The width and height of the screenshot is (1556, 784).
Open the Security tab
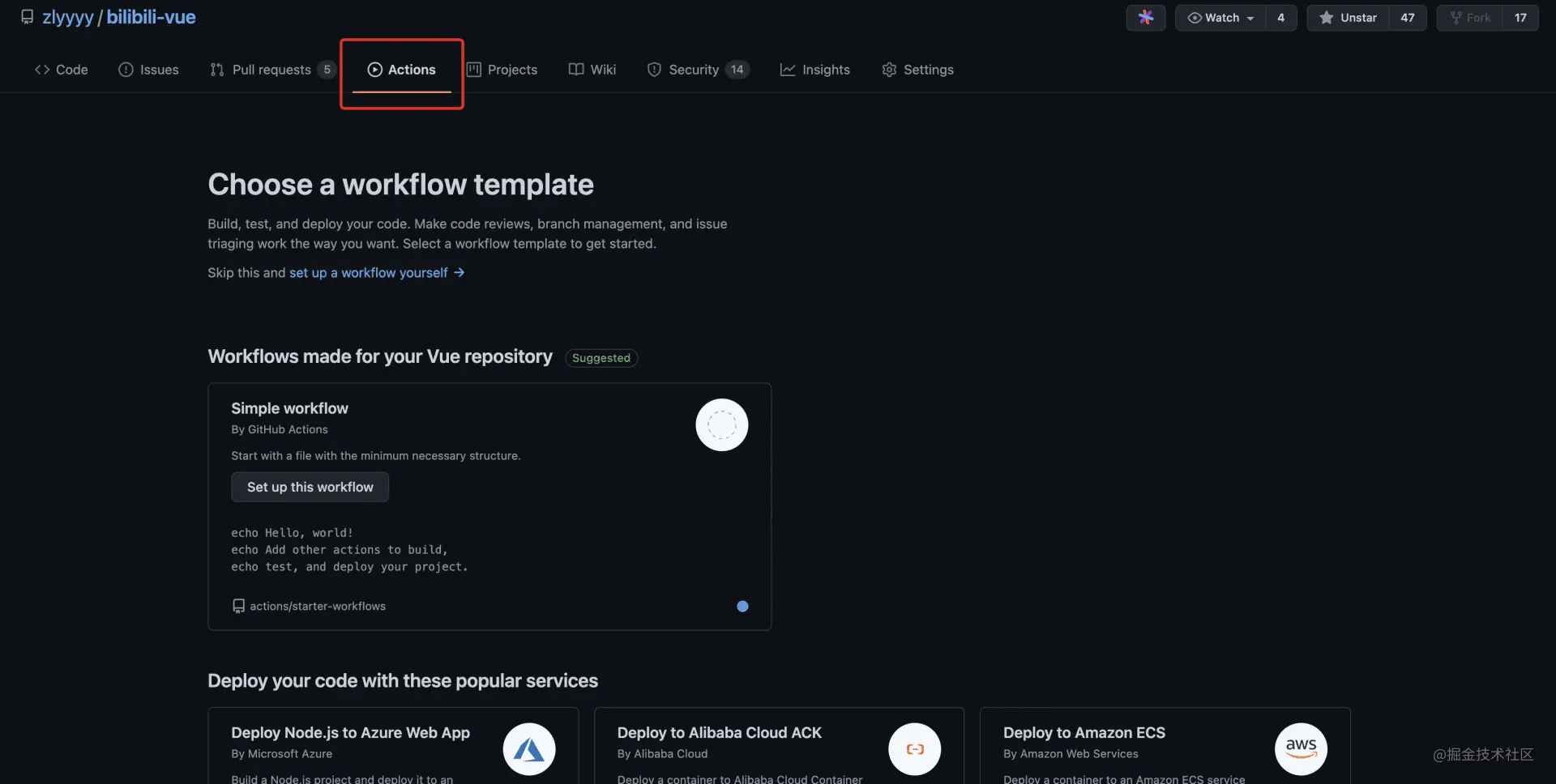pyautogui.click(x=698, y=70)
